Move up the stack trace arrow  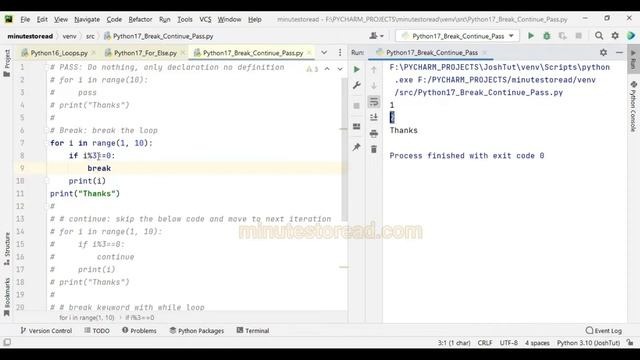(373, 70)
